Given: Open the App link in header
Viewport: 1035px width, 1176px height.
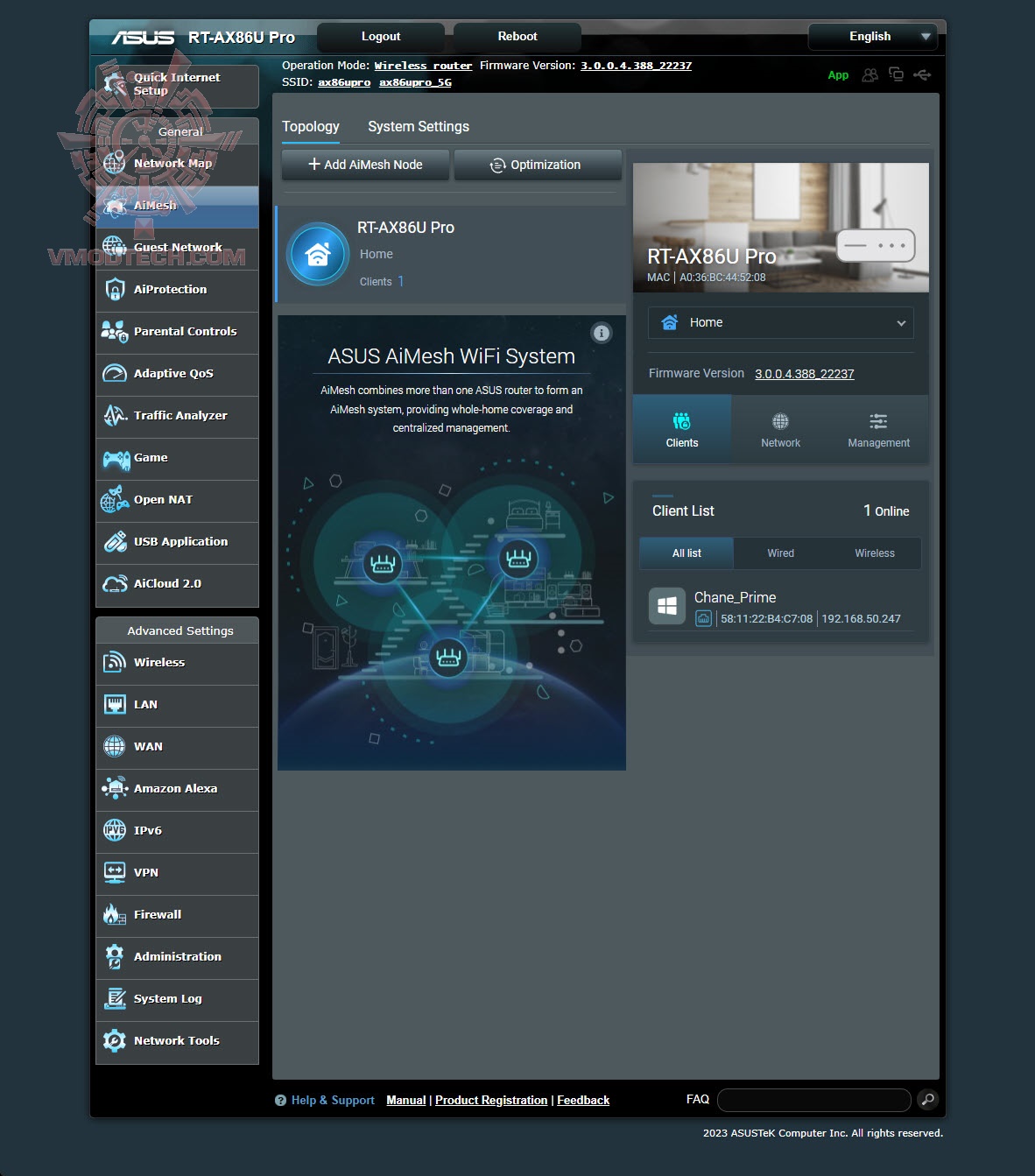Looking at the screenshot, I should pos(838,75).
